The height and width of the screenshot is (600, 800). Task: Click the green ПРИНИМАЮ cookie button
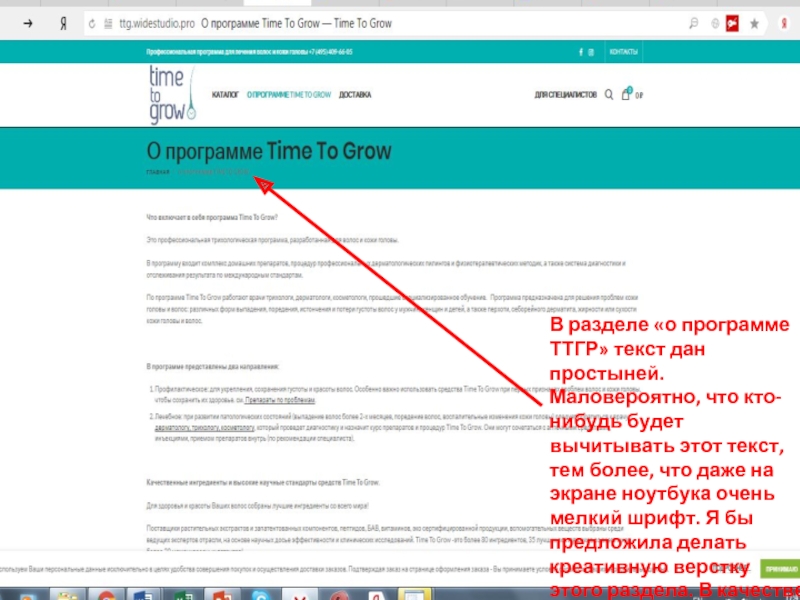point(781,569)
